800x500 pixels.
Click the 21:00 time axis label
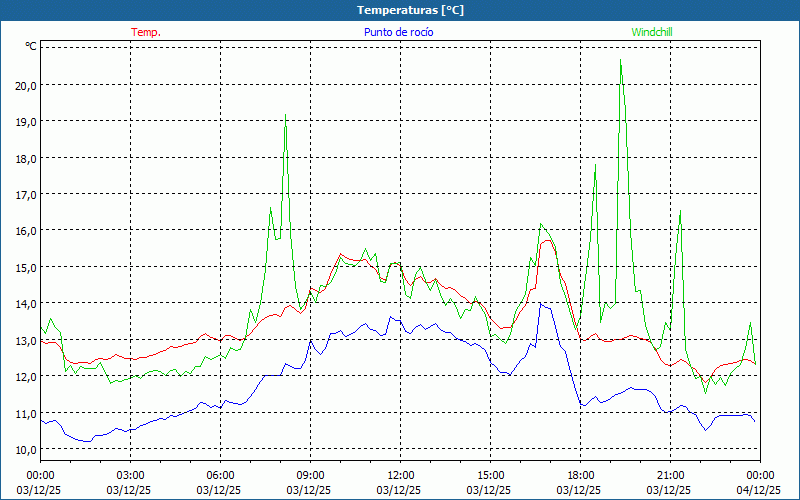[670, 474]
